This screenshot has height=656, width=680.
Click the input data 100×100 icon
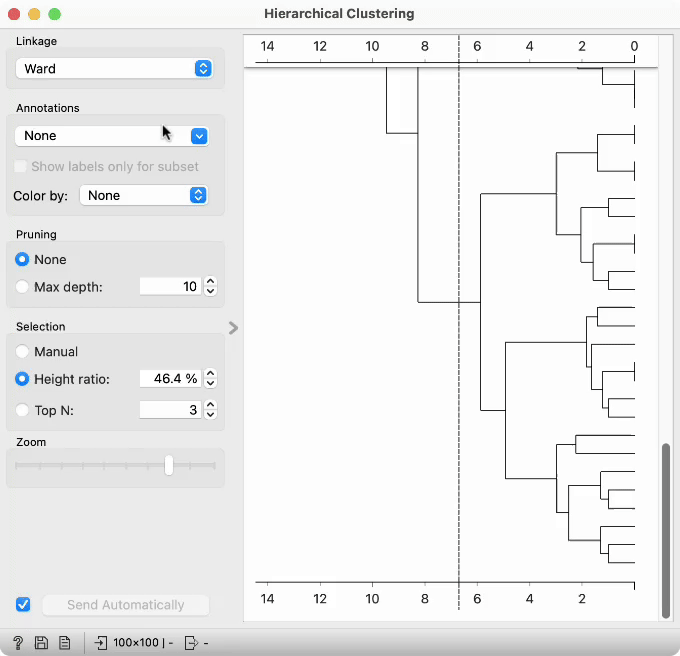point(101,643)
